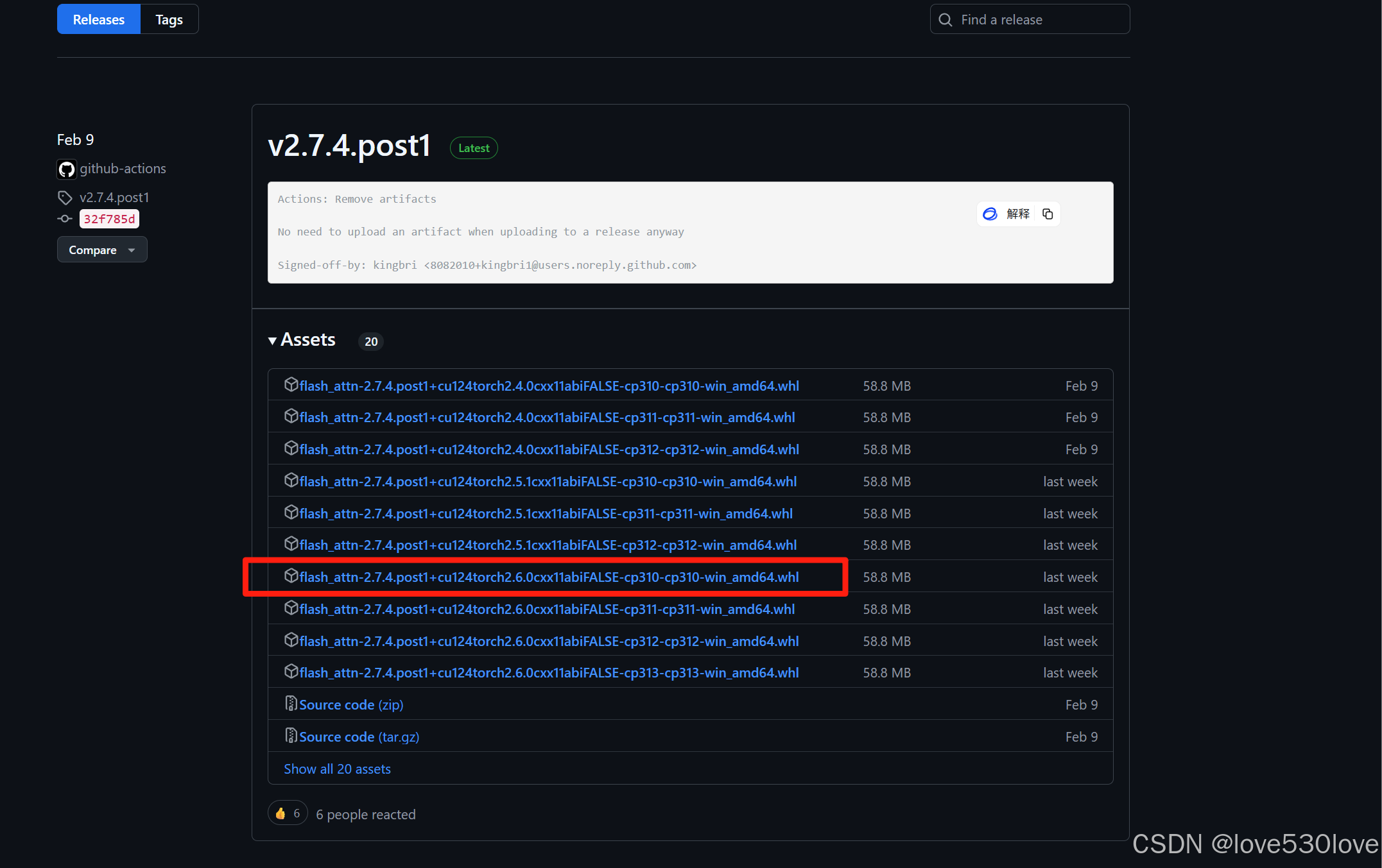Click the github-actions avatar icon

(67, 169)
